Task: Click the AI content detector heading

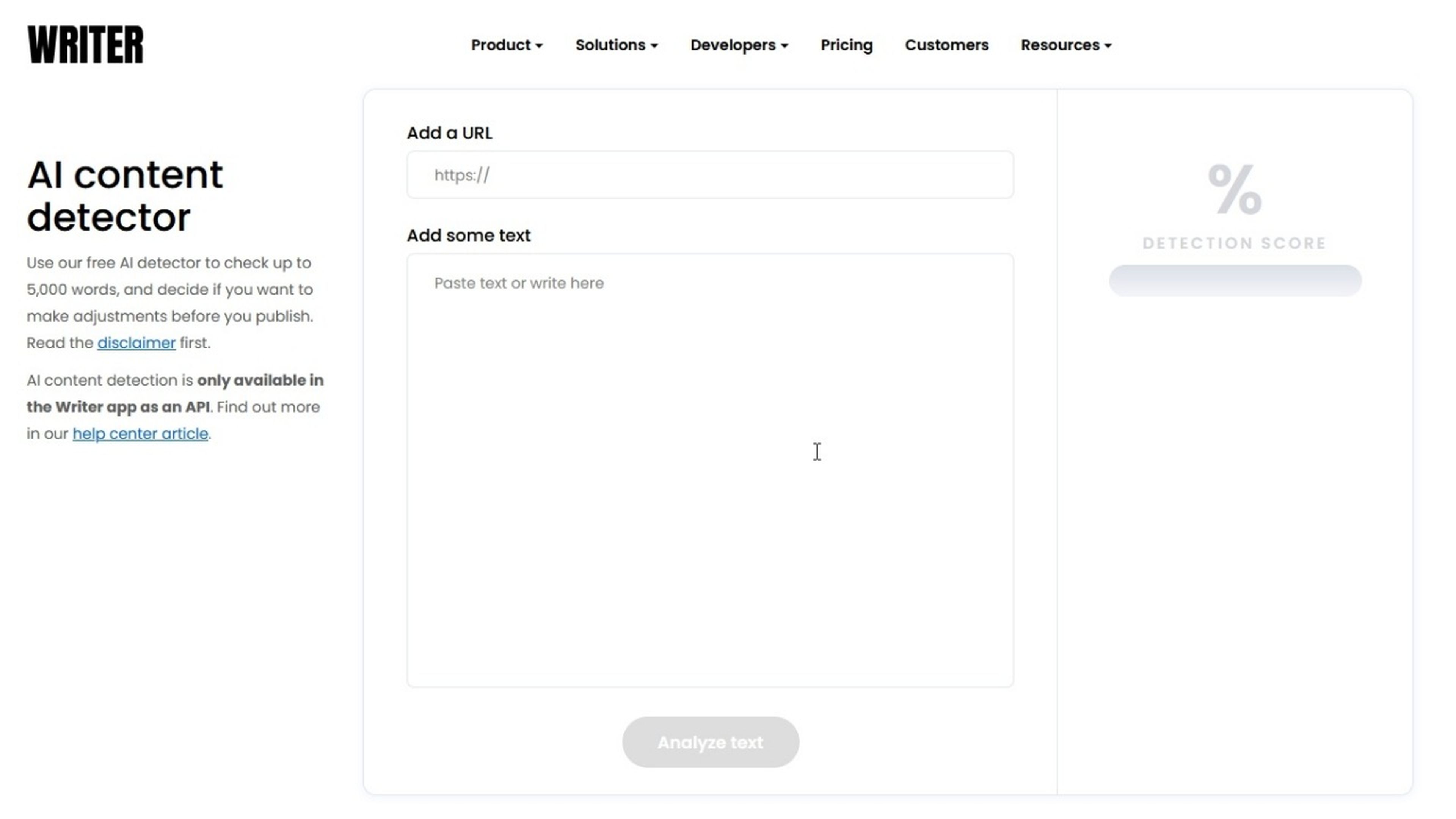Action: point(125,196)
